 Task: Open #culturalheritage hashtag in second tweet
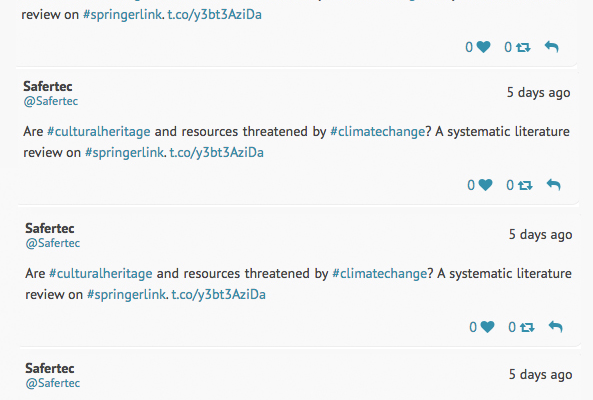point(99,132)
